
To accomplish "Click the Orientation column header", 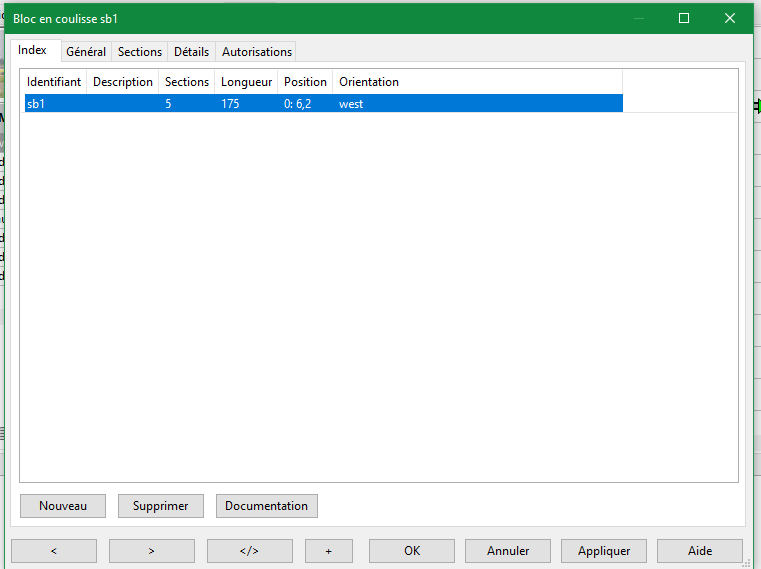I will tap(368, 82).
